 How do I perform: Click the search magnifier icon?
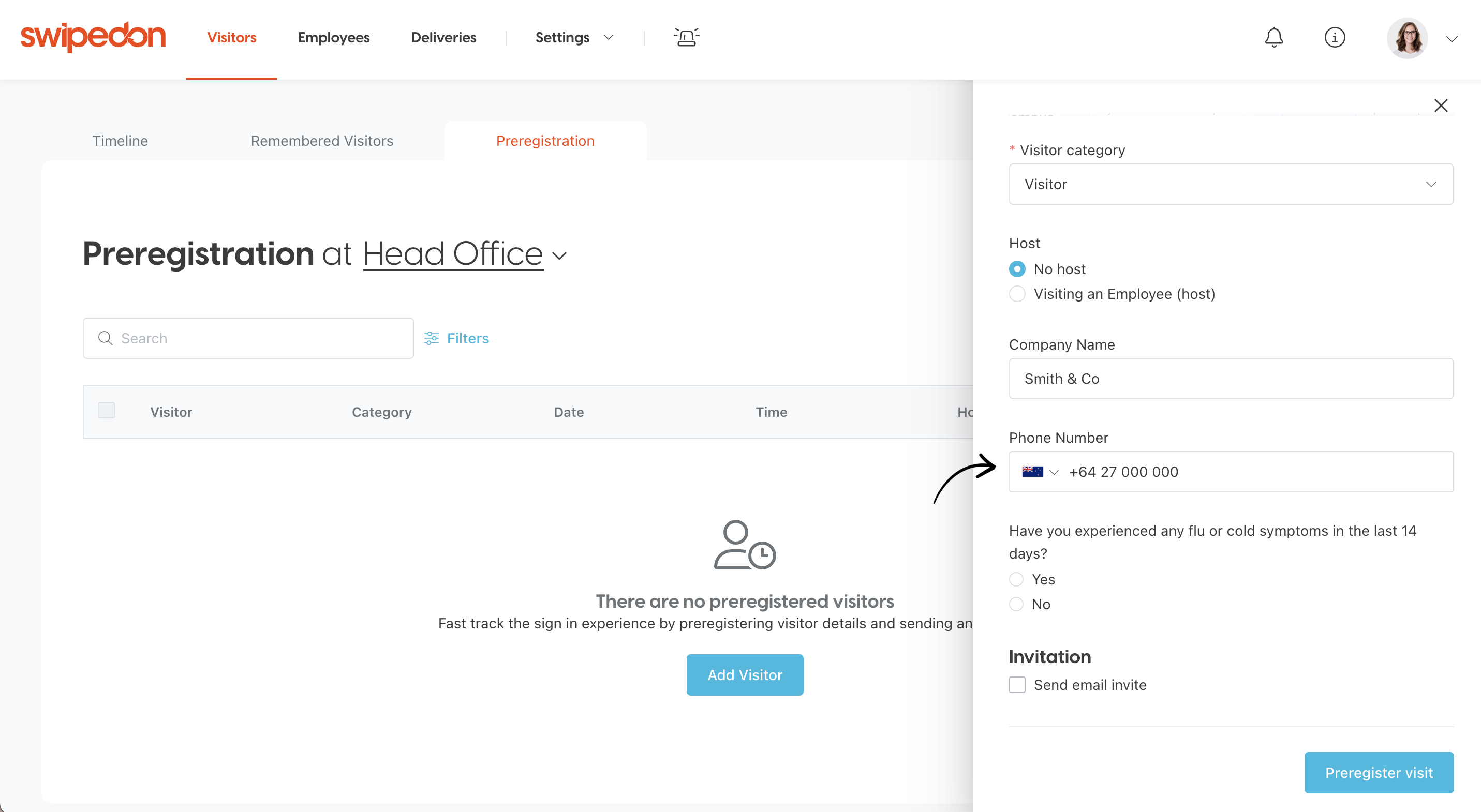pos(105,338)
